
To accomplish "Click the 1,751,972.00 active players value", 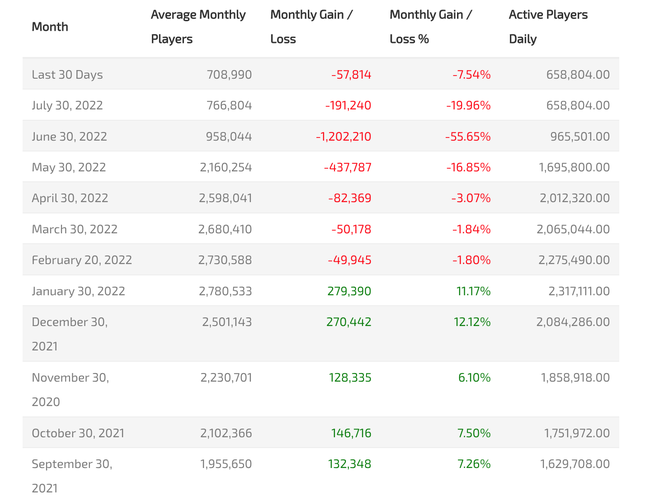I will point(577,434).
